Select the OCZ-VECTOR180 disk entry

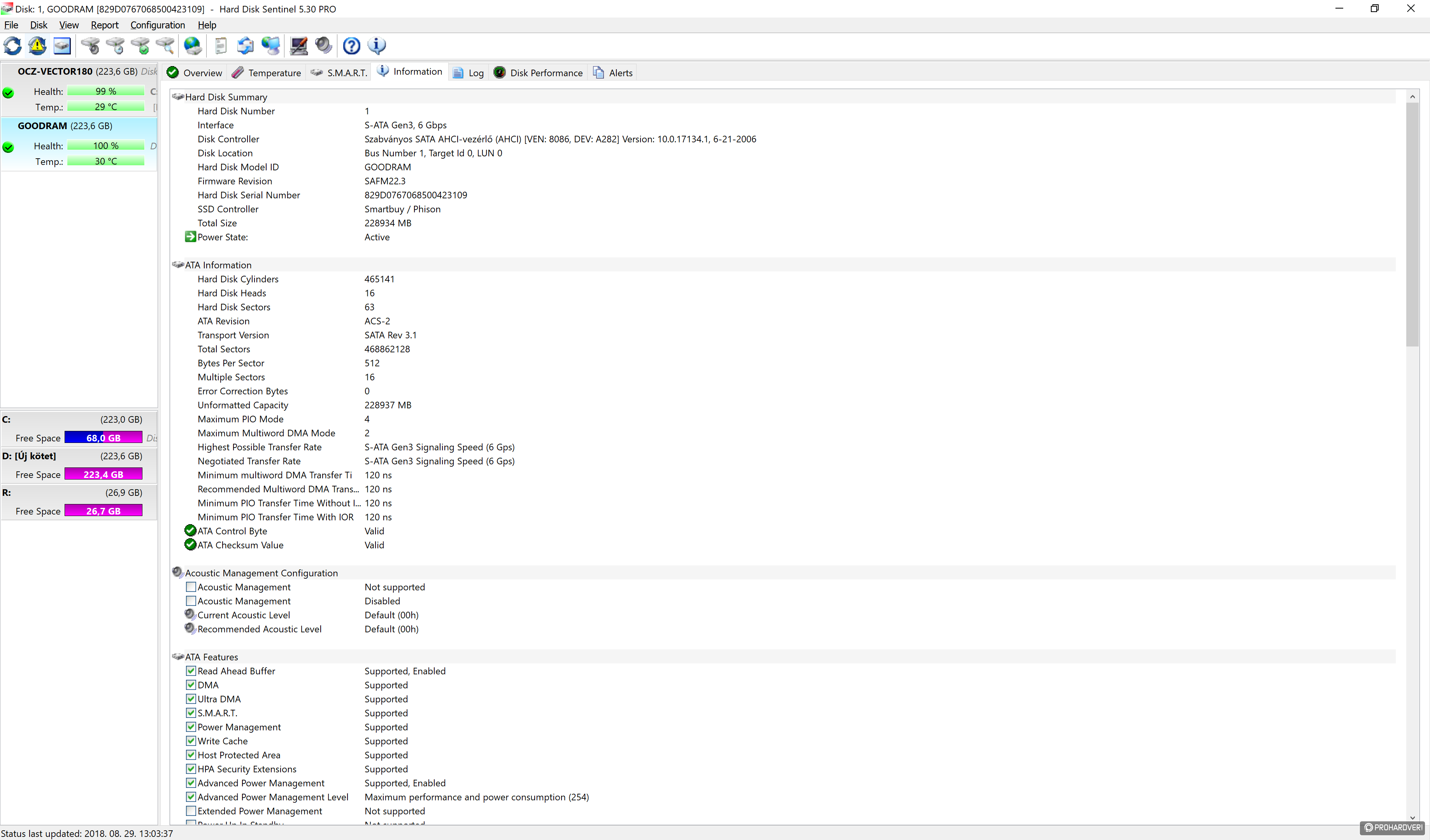pos(79,89)
